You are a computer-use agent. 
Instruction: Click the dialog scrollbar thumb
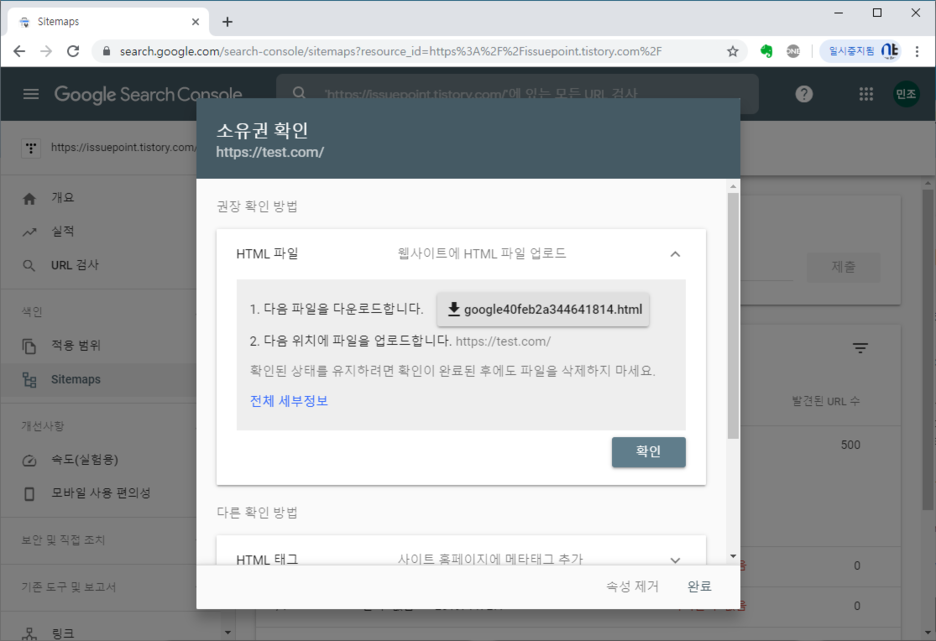pyautogui.click(x=733, y=315)
